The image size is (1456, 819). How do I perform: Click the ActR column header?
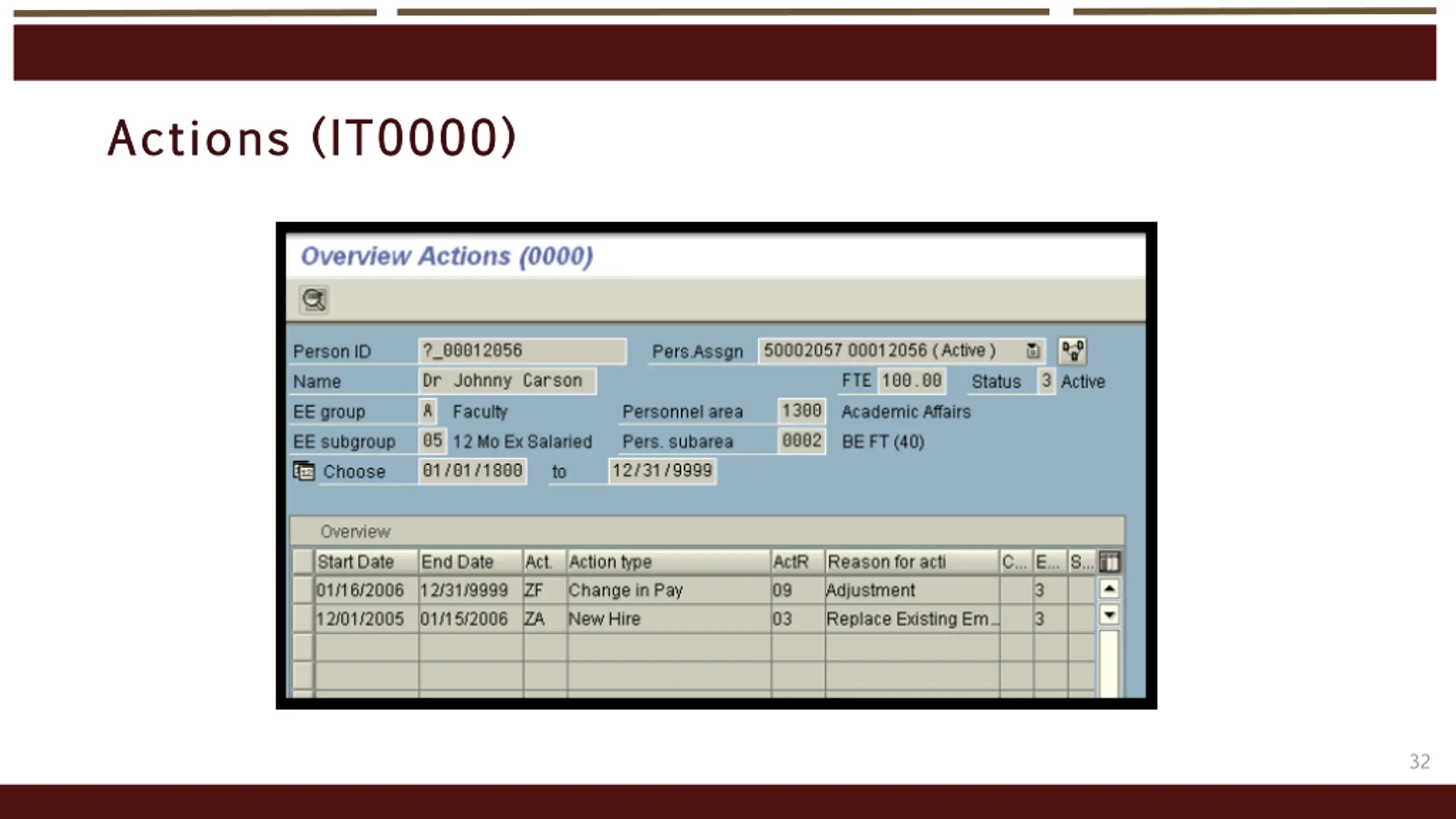click(798, 562)
